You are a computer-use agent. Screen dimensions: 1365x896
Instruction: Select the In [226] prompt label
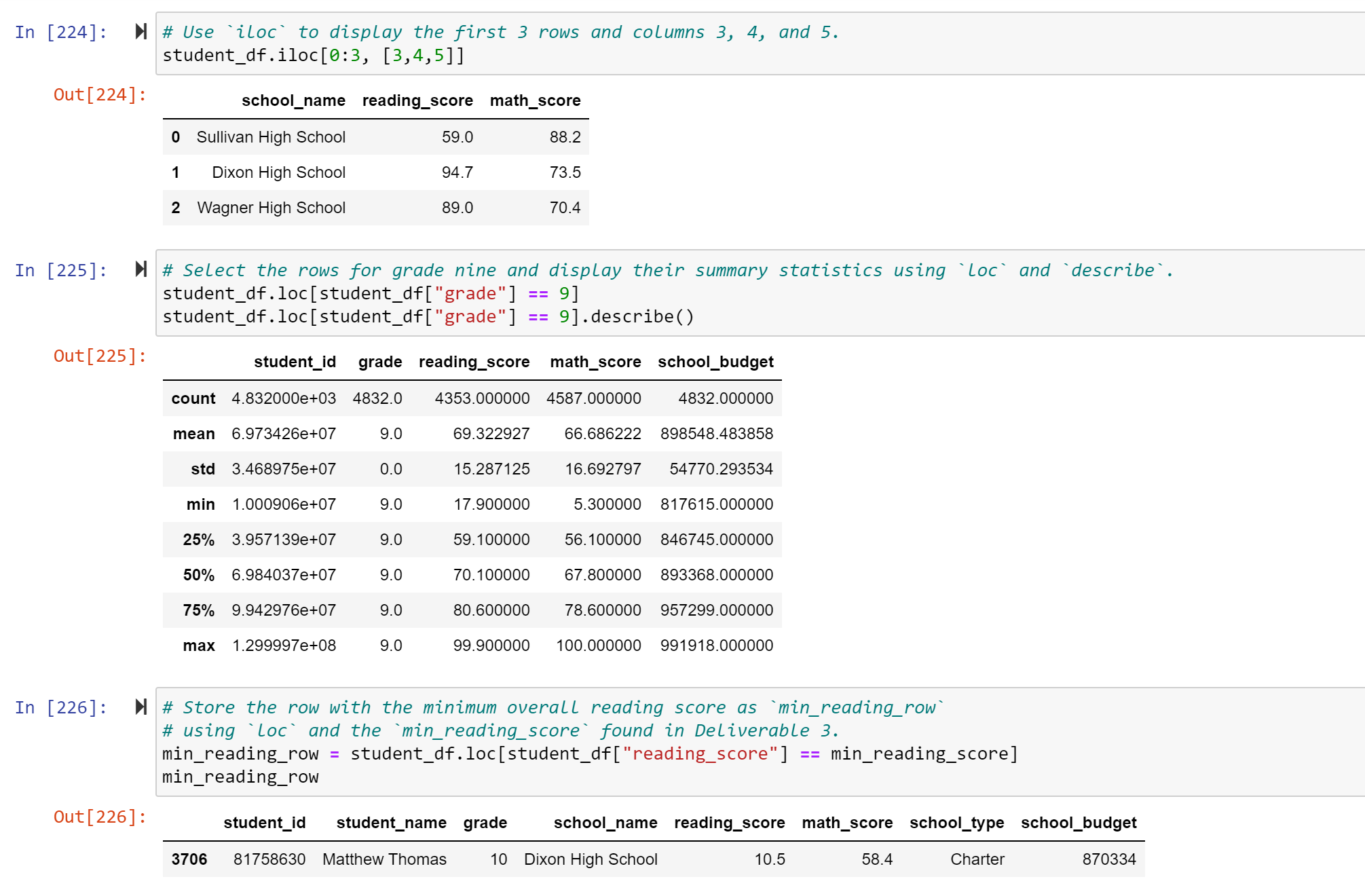pos(61,707)
